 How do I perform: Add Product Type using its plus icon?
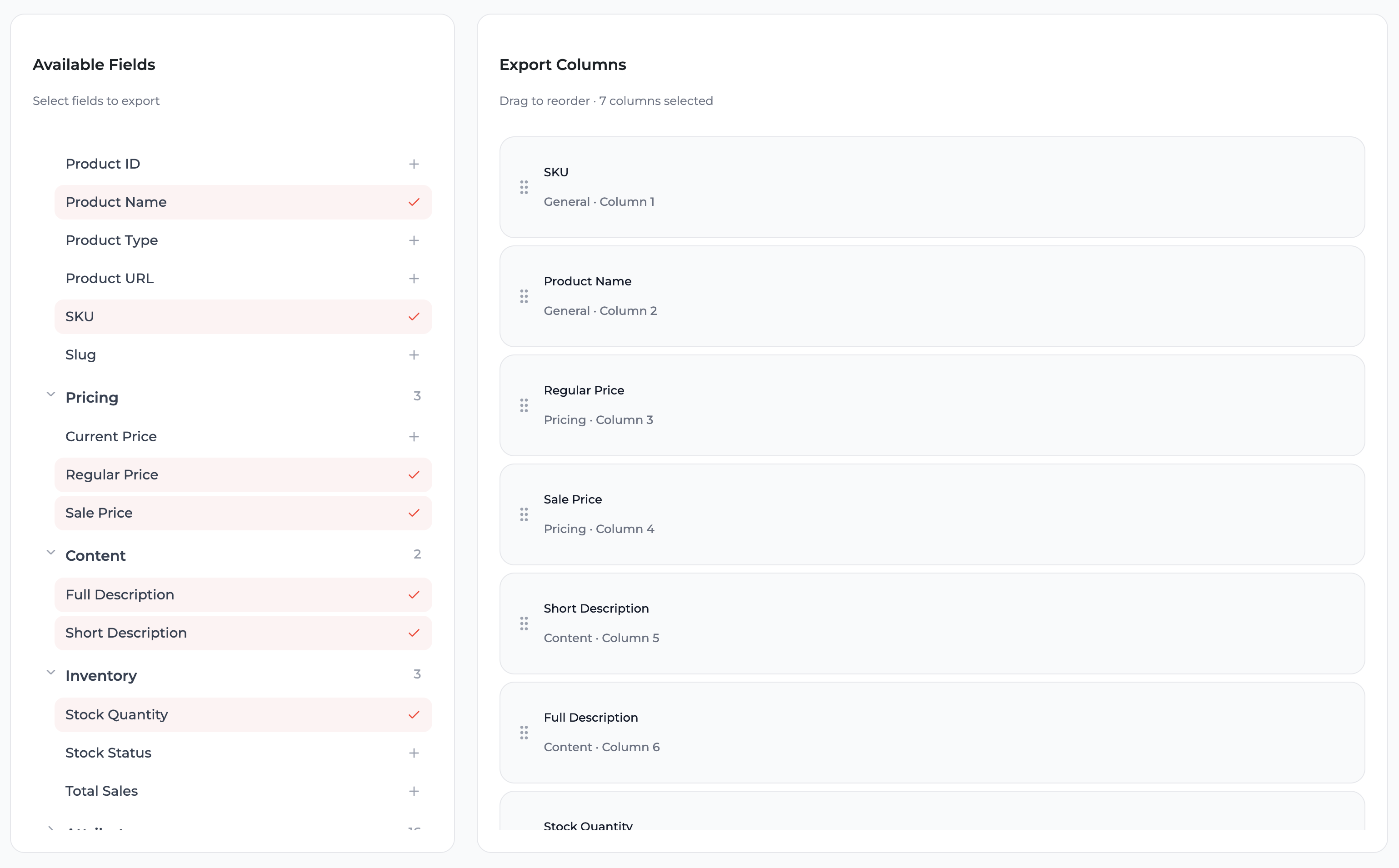413,240
